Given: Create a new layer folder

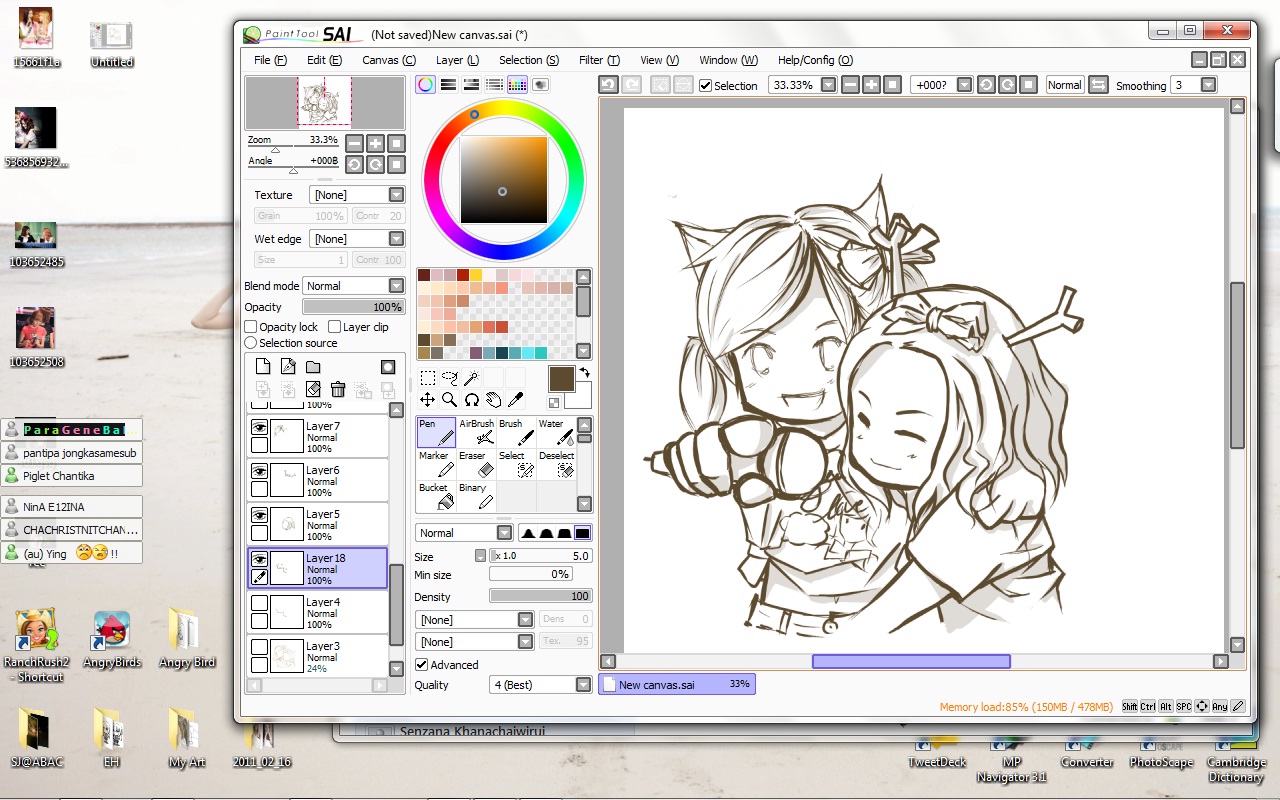Looking at the screenshot, I should tap(313, 367).
